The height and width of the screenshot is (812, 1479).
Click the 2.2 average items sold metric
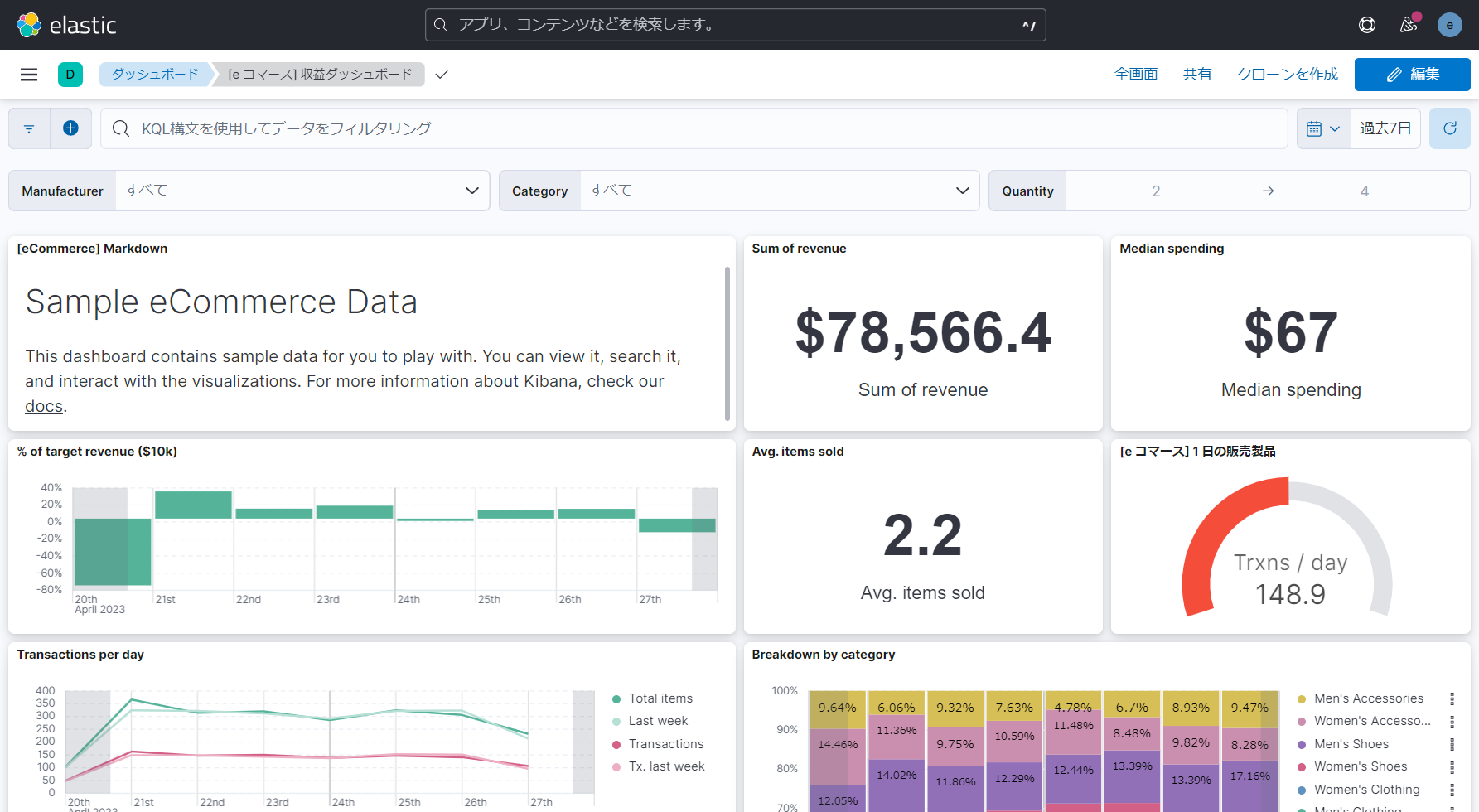coord(923,536)
